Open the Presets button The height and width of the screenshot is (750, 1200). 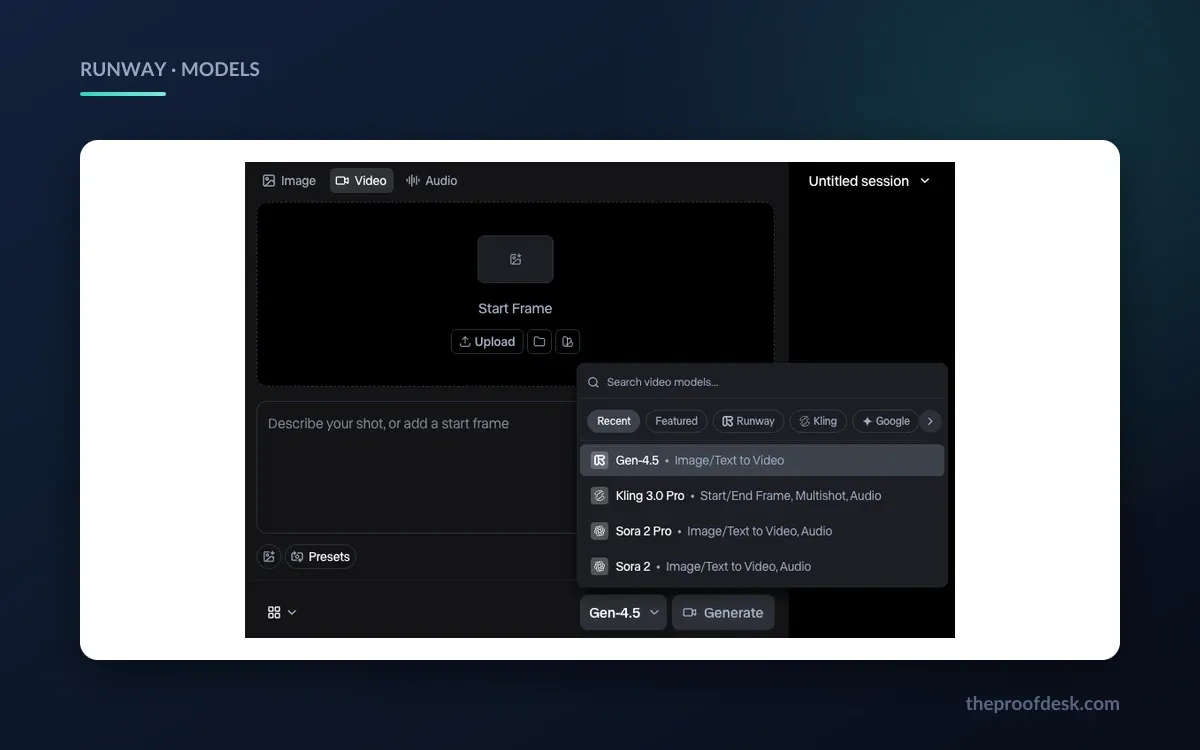tap(321, 557)
